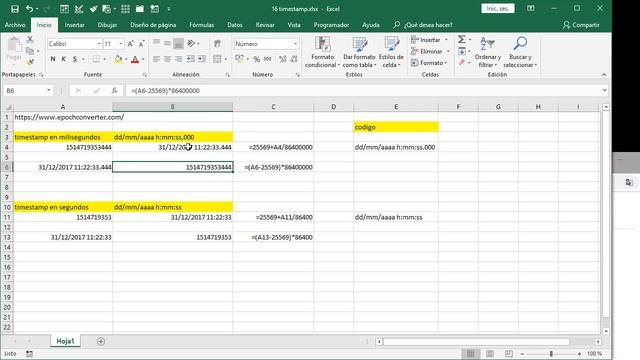Click the insert function fx button

click(x=114, y=91)
